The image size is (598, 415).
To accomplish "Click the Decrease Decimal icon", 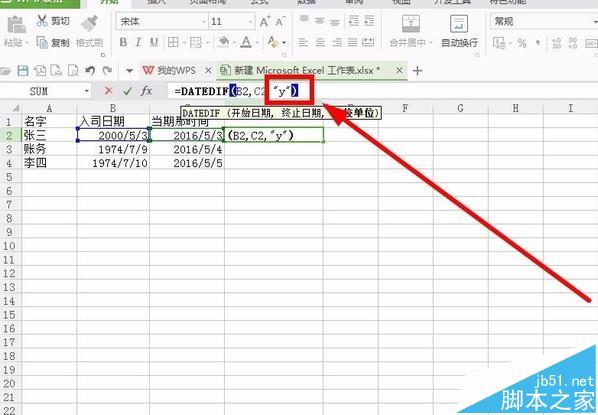I will coord(573,43).
